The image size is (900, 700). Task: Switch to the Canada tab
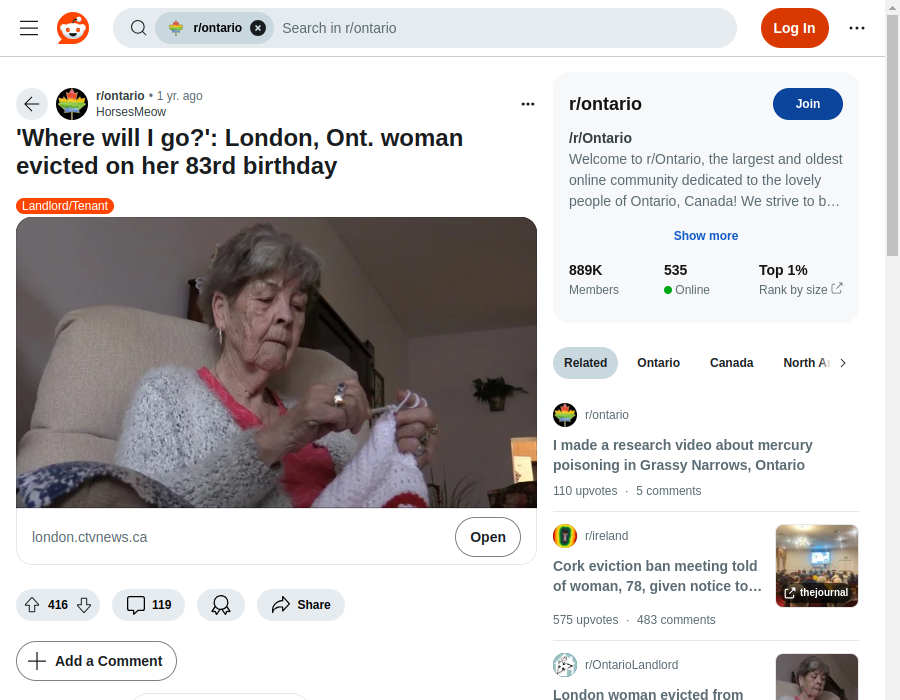click(x=731, y=363)
